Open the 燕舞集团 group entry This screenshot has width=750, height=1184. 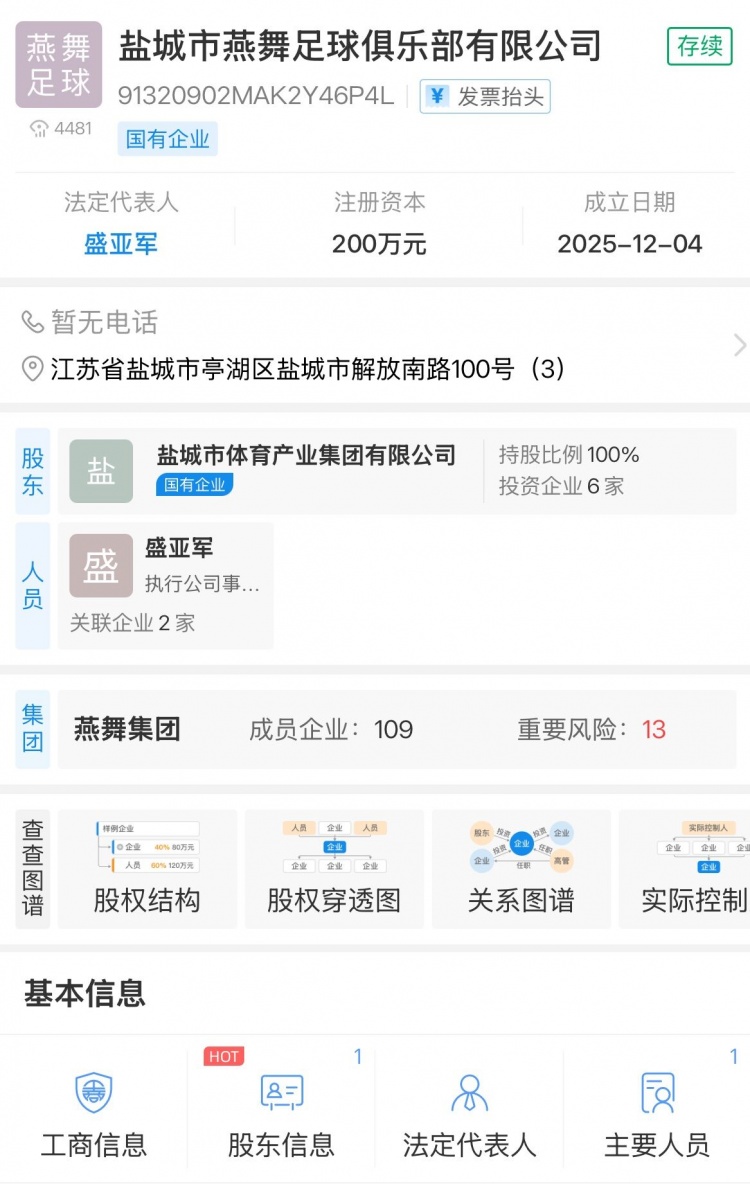127,729
